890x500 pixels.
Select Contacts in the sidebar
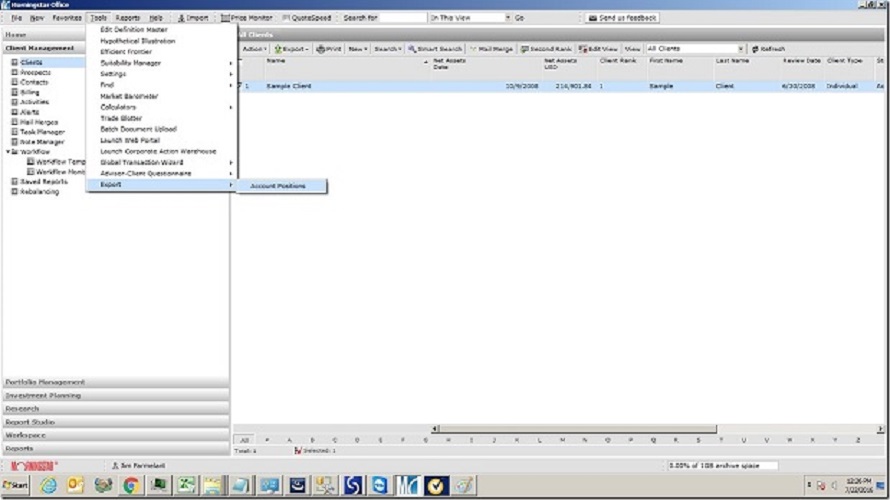[34, 82]
